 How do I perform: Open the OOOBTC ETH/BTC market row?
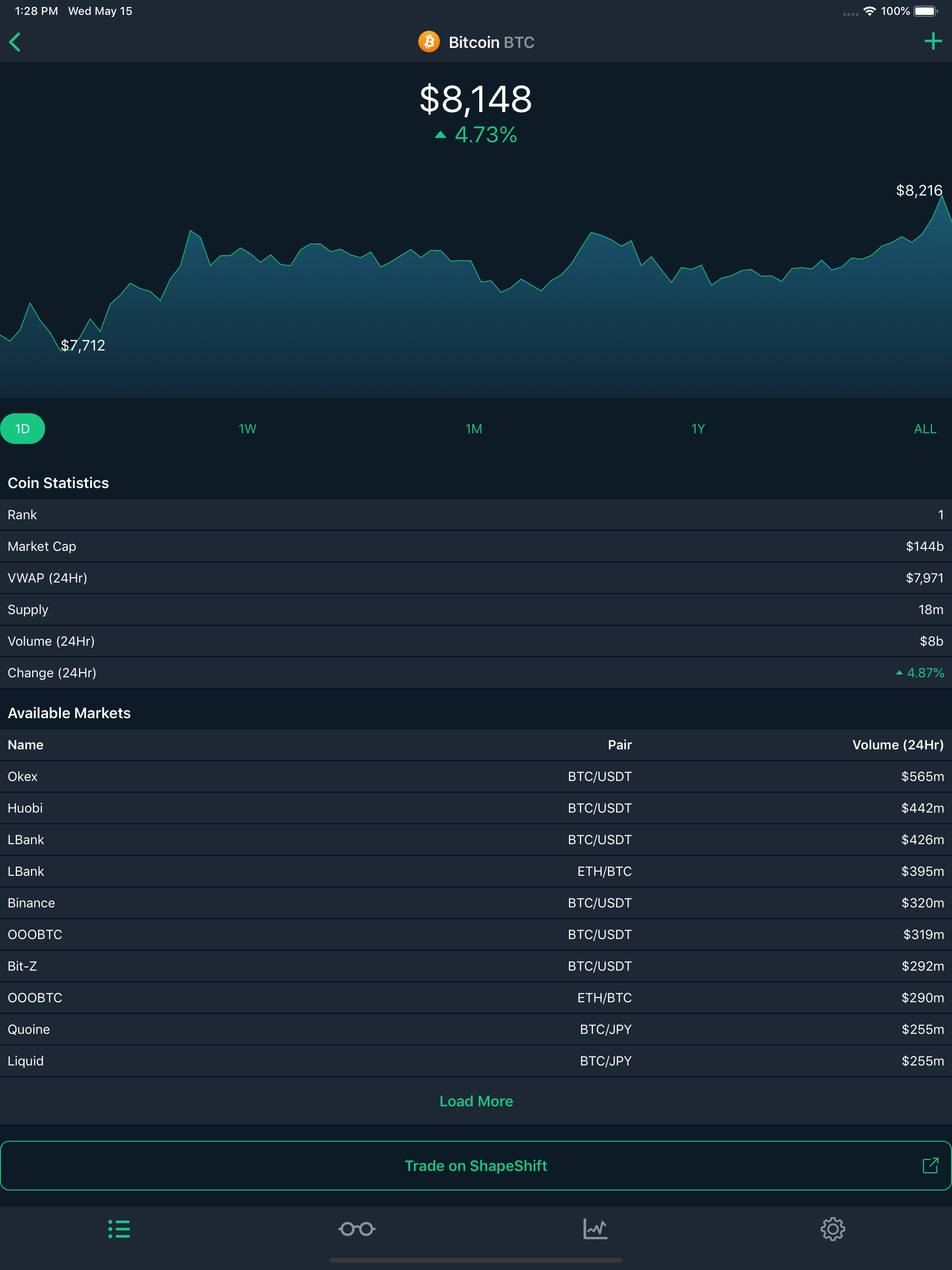(x=476, y=998)
